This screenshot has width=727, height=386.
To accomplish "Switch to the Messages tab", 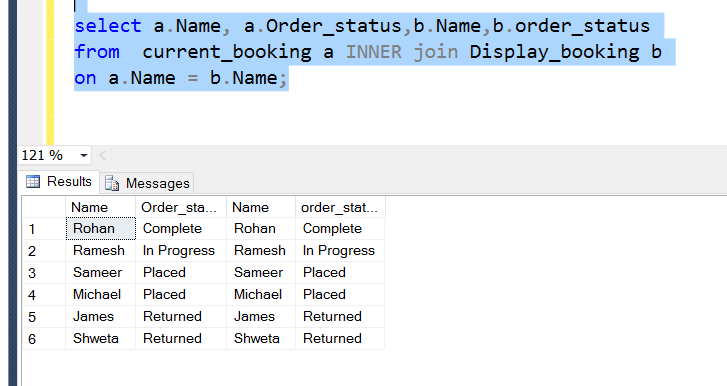I will (147, 184).
